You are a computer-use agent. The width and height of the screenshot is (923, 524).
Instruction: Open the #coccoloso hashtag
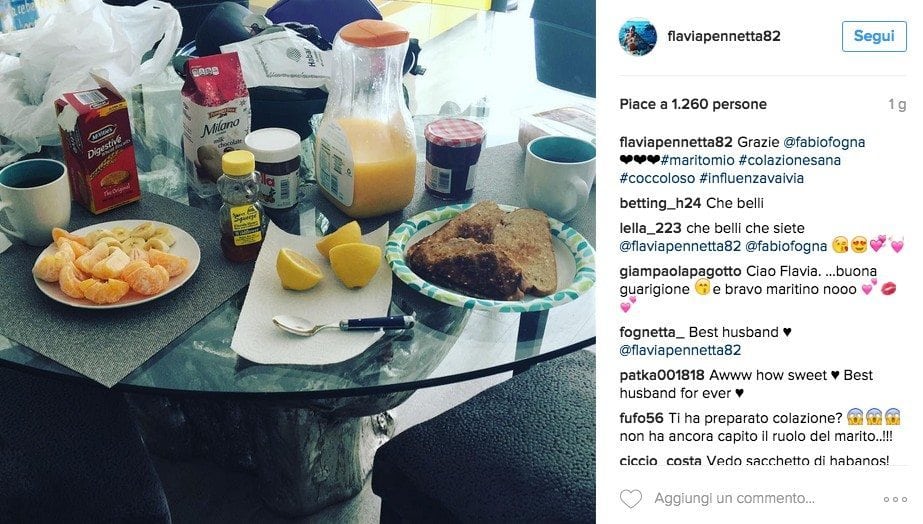[x=657, y=178]
